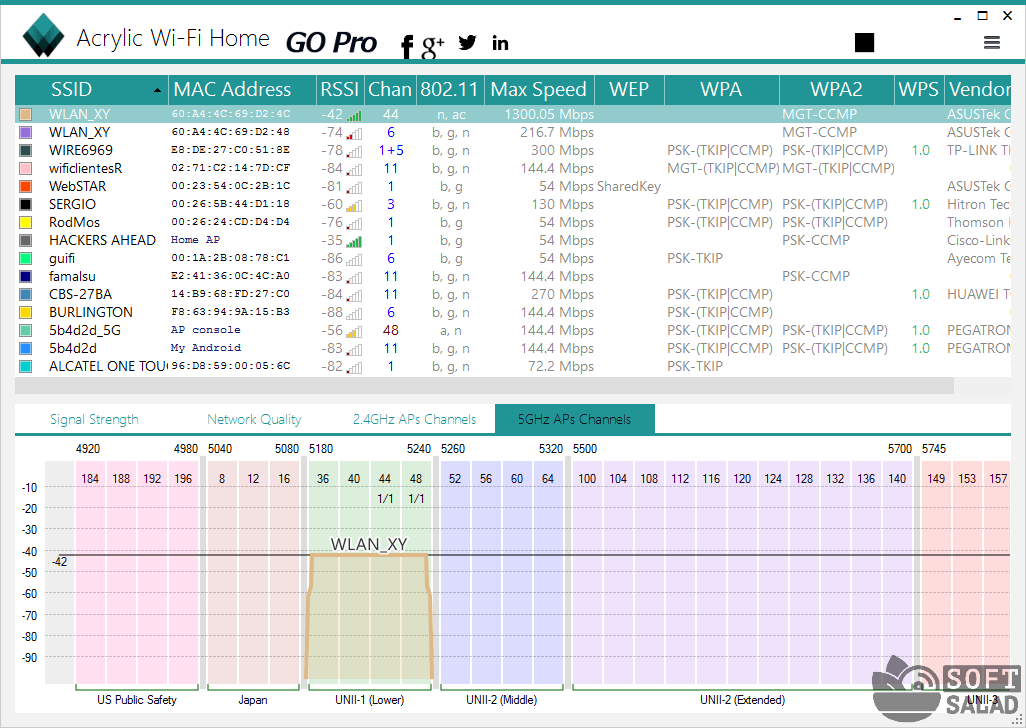Click the 'Home AP' MAC alias
This screenshot has width=1026, height=728.
pos(195,240)
